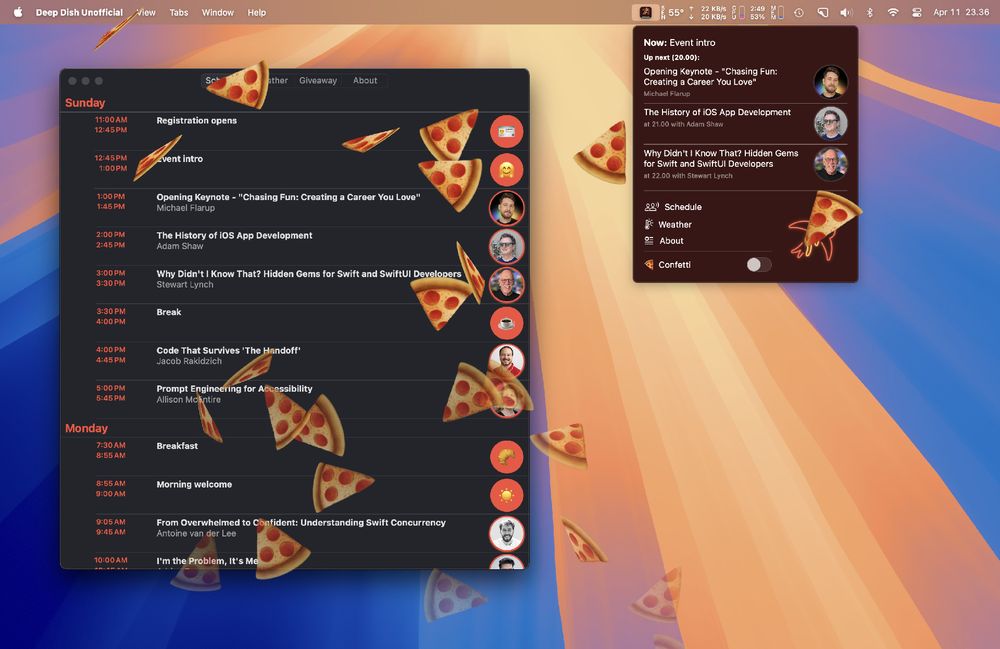The width and height of the screenshot is (1000, 649).
Task: Click the Weather icon in popup
Action: point(649,224)
